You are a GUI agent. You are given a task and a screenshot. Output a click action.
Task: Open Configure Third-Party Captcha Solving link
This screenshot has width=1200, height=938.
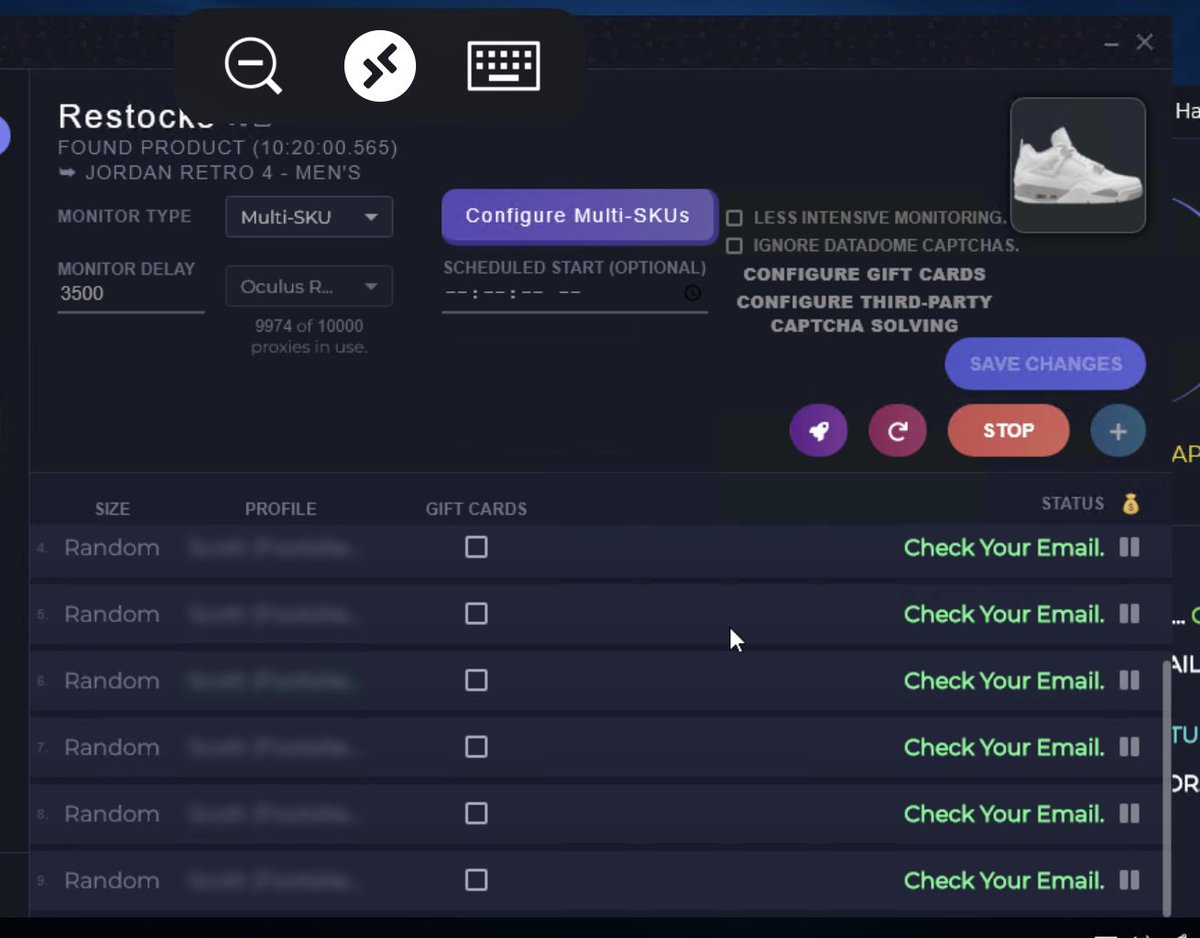point(865,313)
